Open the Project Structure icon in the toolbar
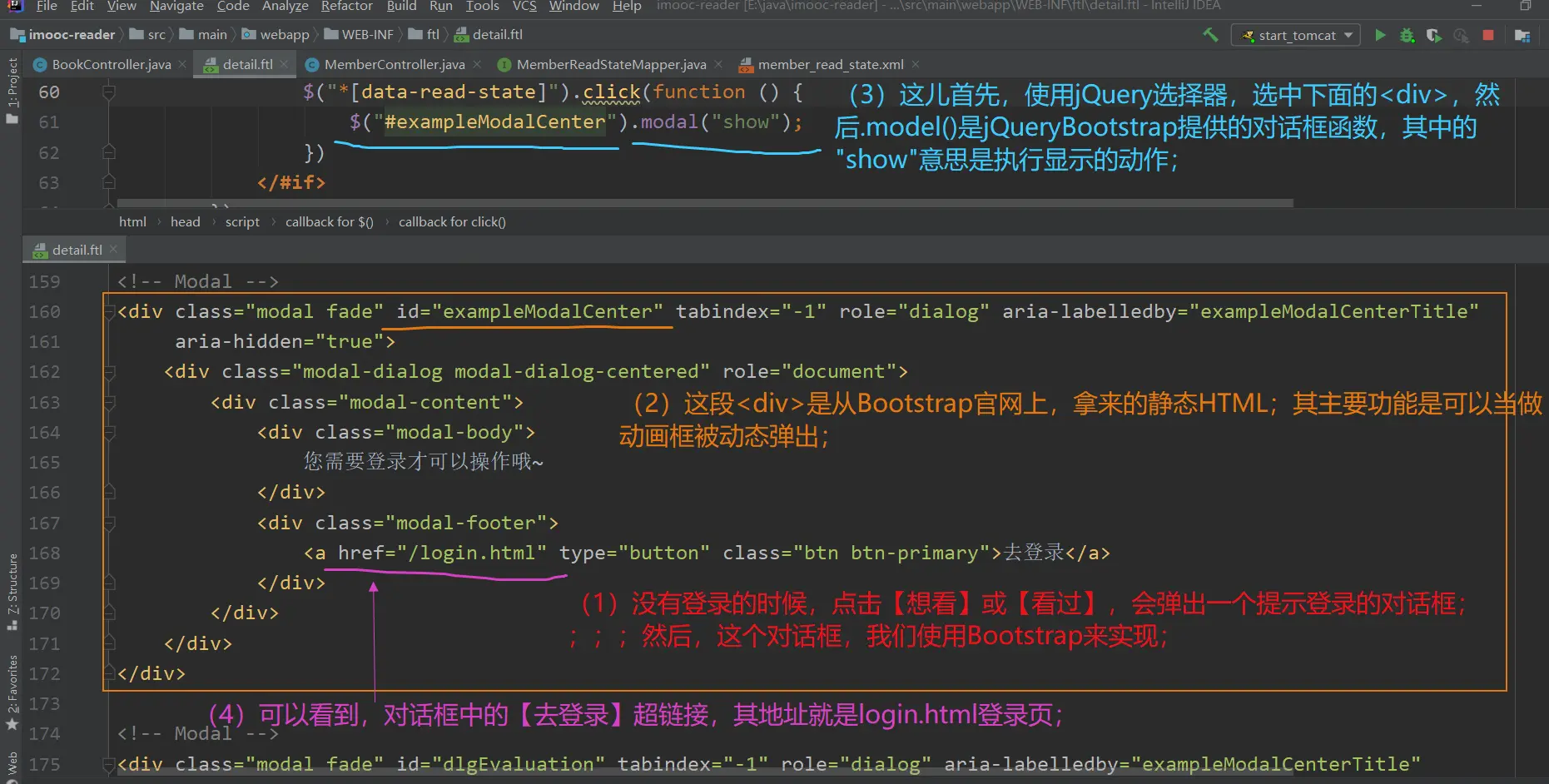The image size is (1549, 784). click(x=1522, y=35)
